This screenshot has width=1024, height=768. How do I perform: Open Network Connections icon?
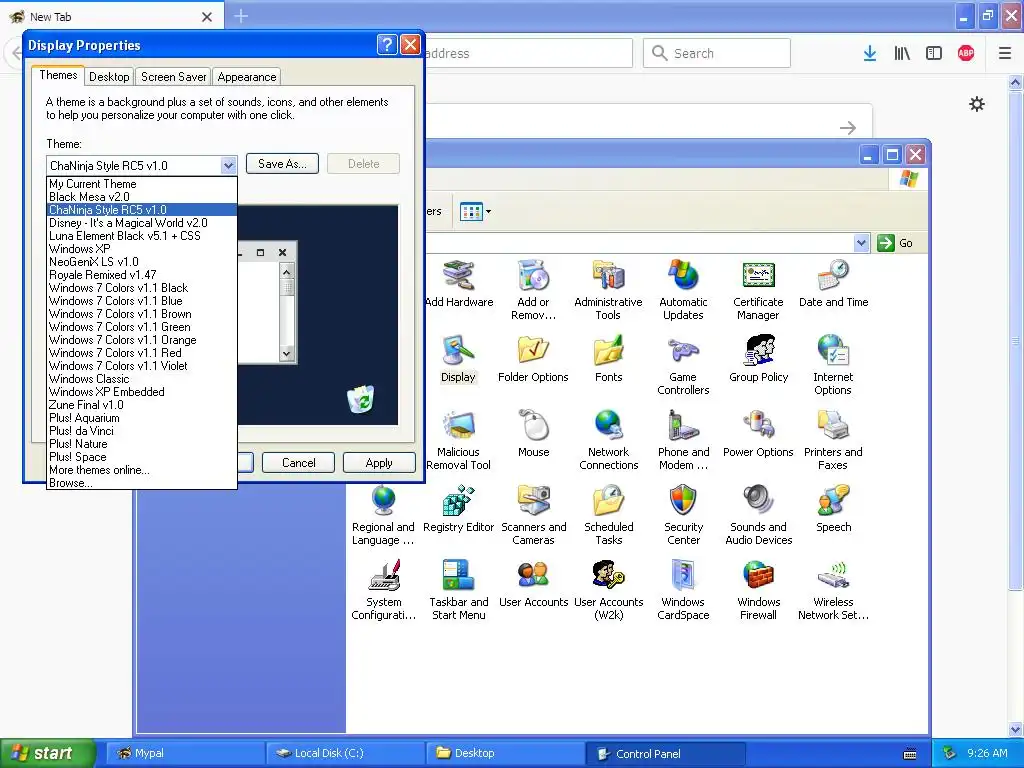[608, 440]
